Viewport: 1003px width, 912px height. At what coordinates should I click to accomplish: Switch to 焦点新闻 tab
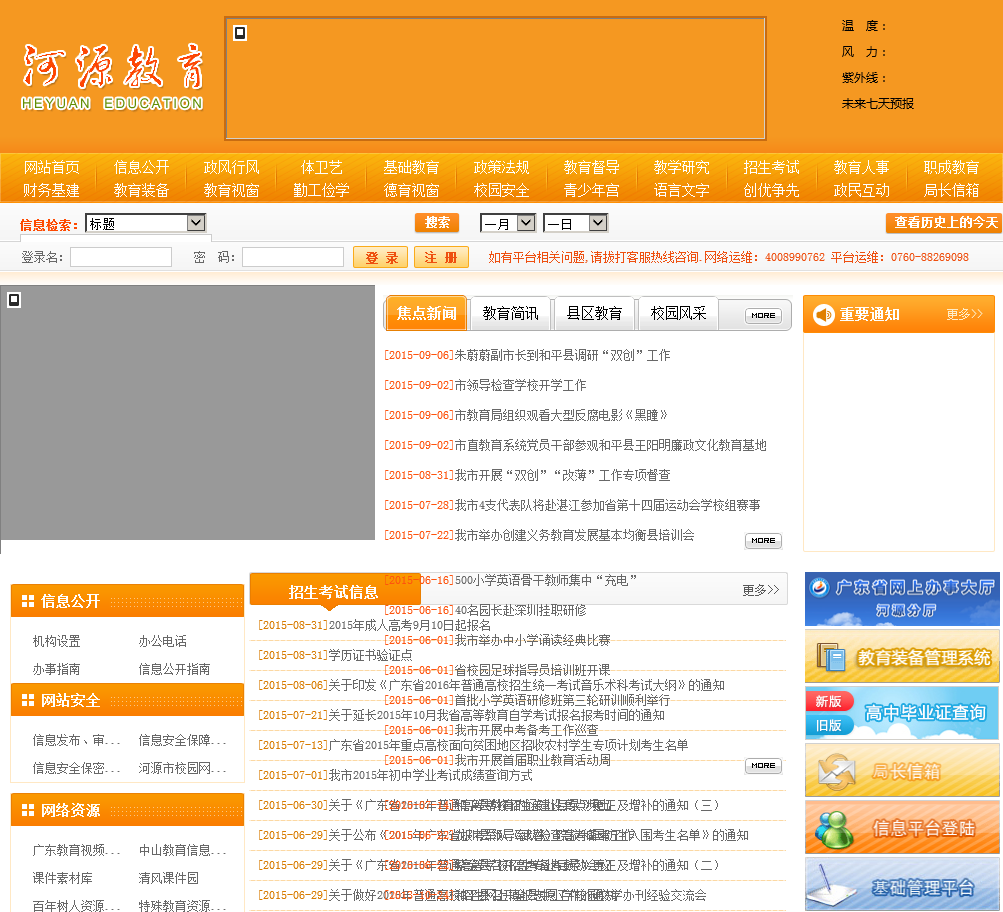(427, 313)
